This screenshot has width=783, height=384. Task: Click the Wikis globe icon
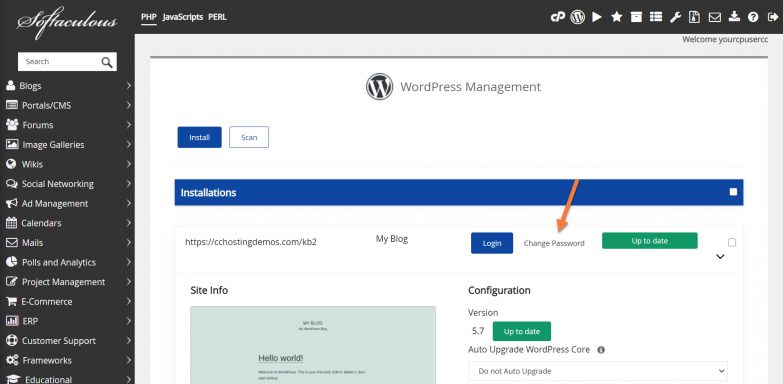[x=11, y=164]
